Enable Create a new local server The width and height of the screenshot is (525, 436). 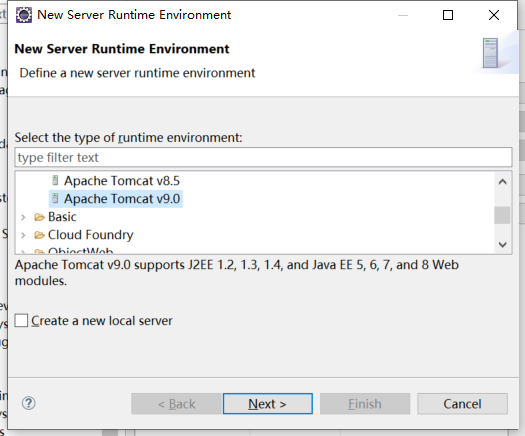click(21, 320)
